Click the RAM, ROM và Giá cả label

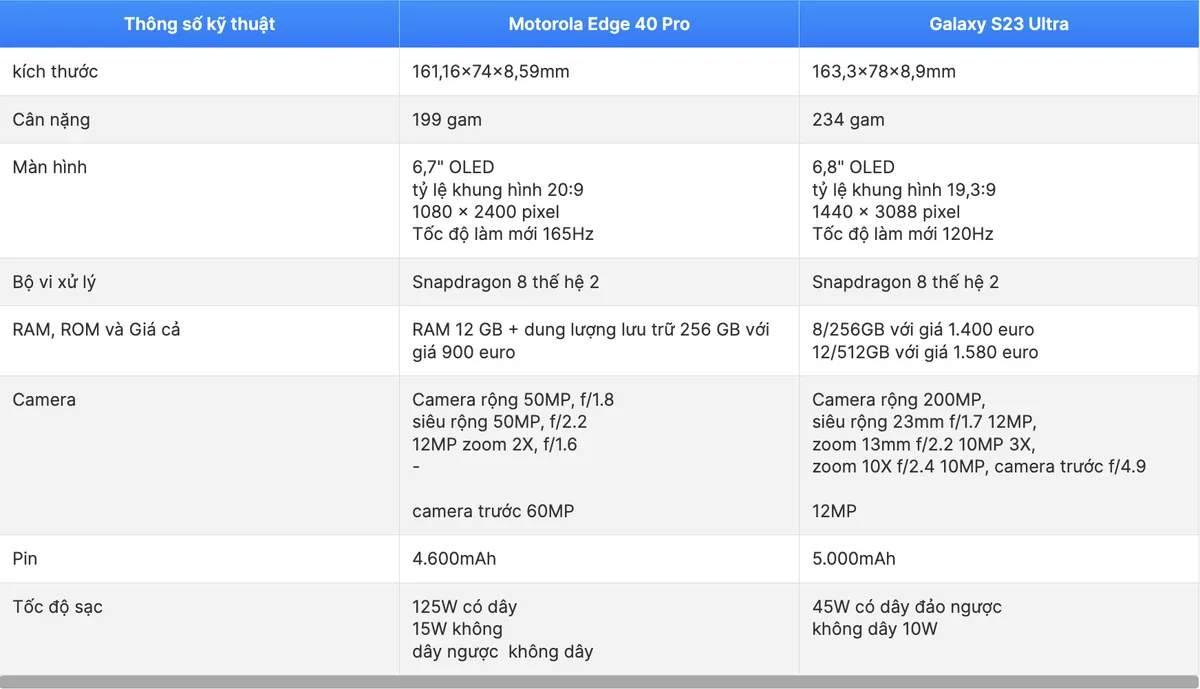pyautogui.click(x=96, y=329)
